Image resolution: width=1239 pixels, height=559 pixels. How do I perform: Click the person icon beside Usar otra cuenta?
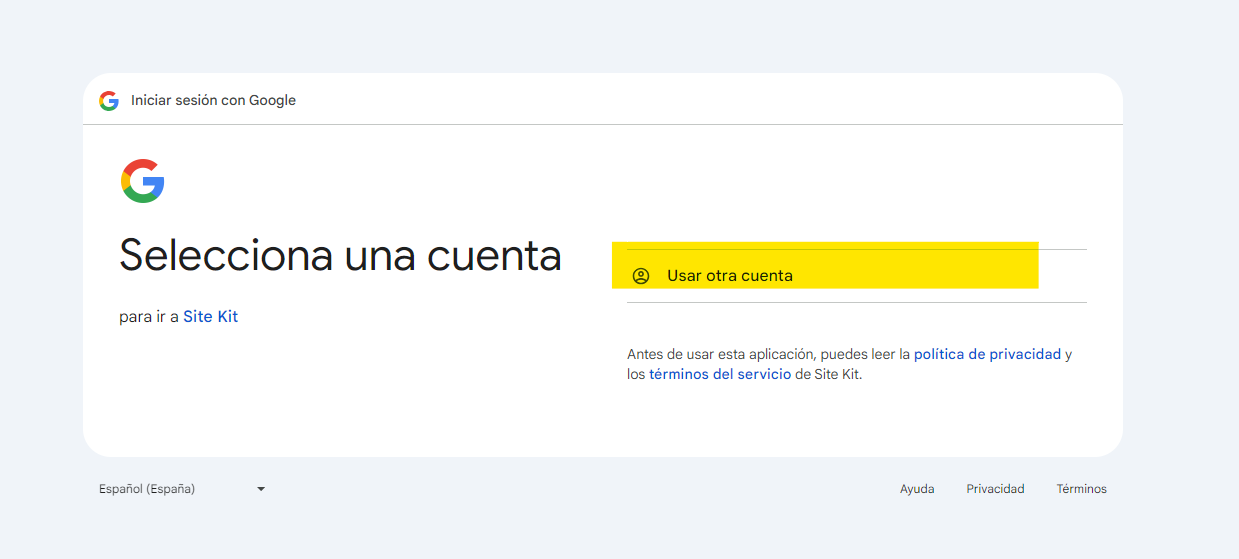point(641,276)
